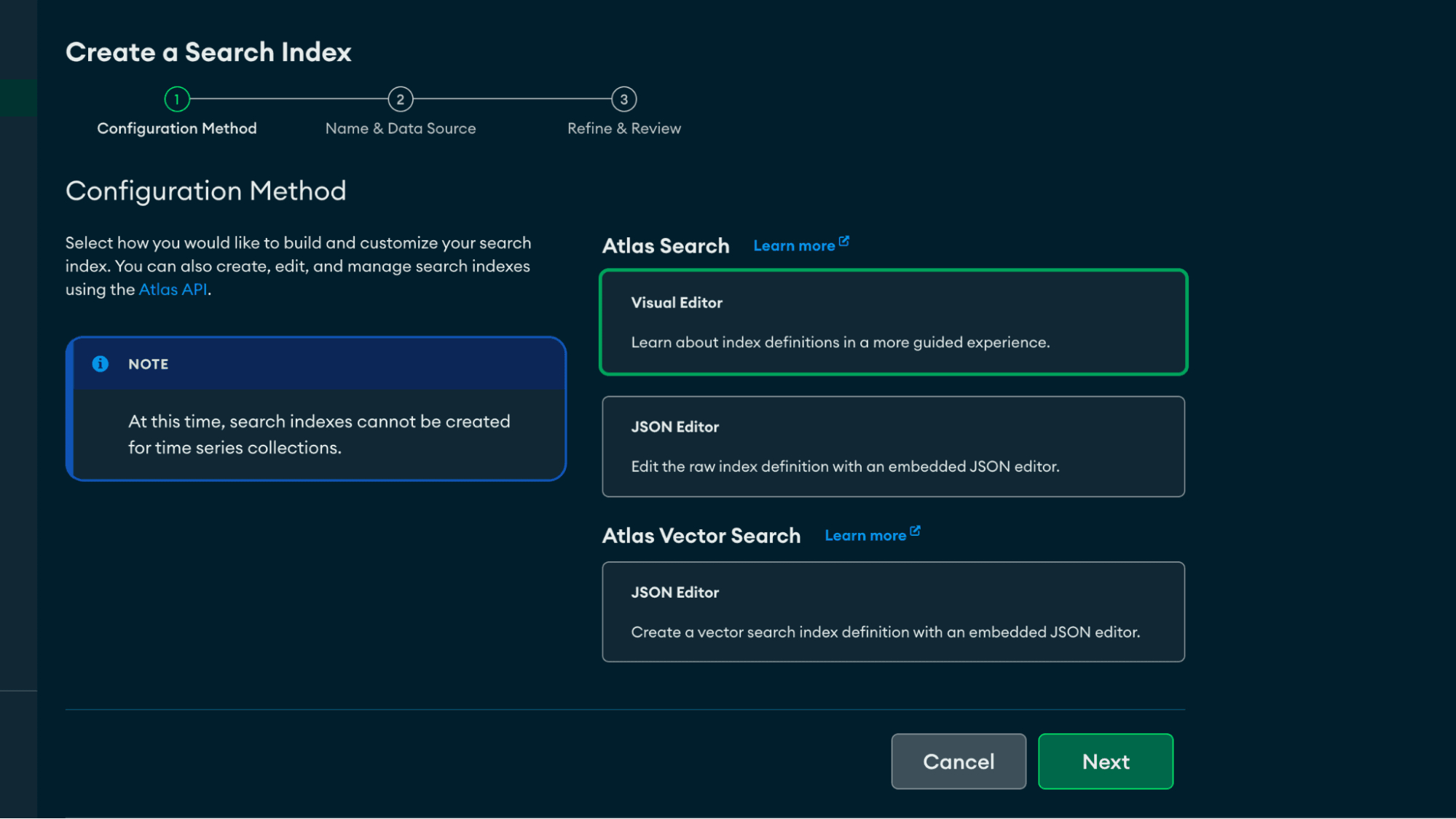This screenshot has width=1456, height=819.
Task: Click the step 3 circle indicator
Action: tap(624, 100)
